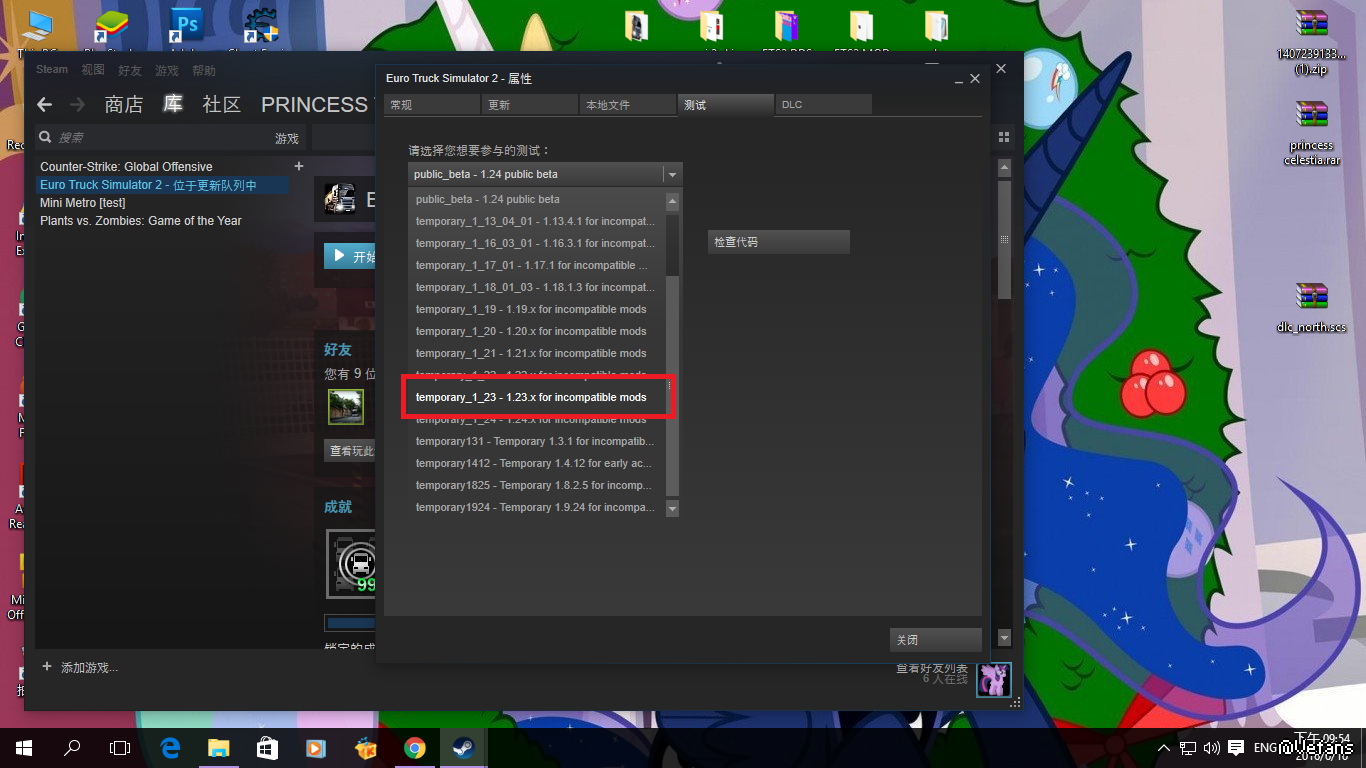Viewport: 1366px width, 768px height.
Task: Switch to the 本地文件 tab
Action: pyautogui.click(x=628, y=105)
